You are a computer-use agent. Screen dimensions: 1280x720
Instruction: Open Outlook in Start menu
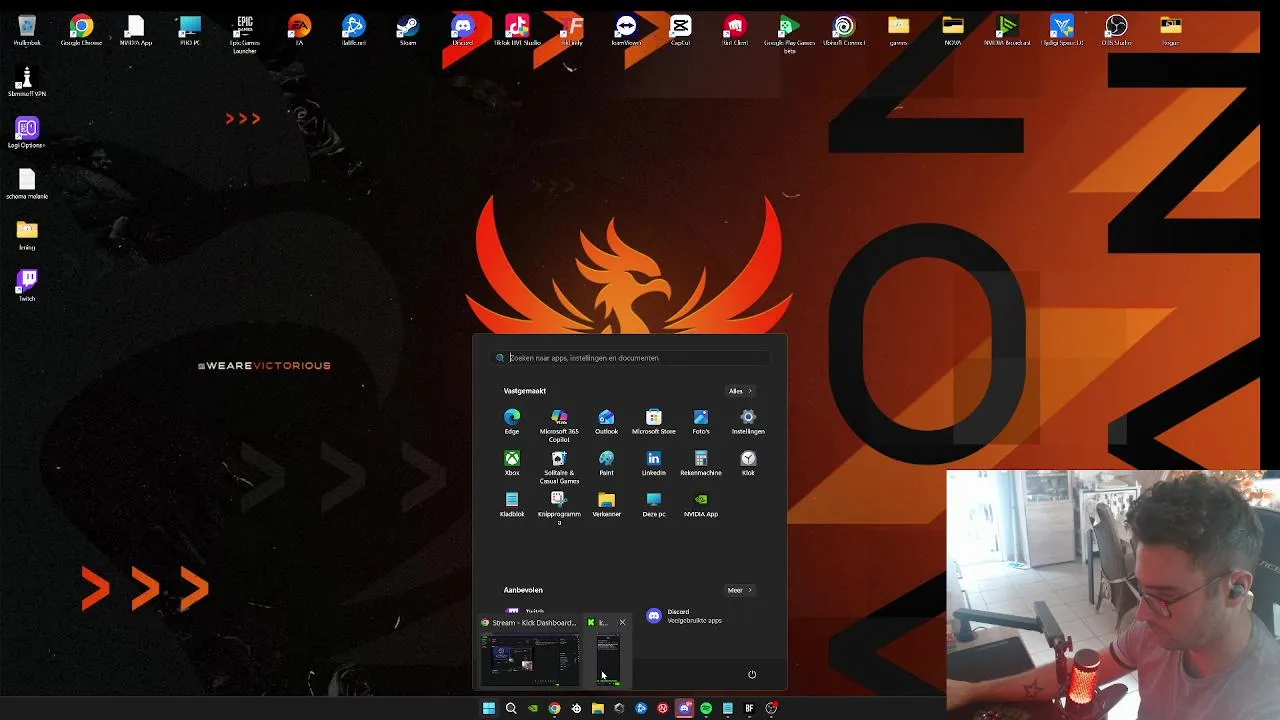coord(606,421)
